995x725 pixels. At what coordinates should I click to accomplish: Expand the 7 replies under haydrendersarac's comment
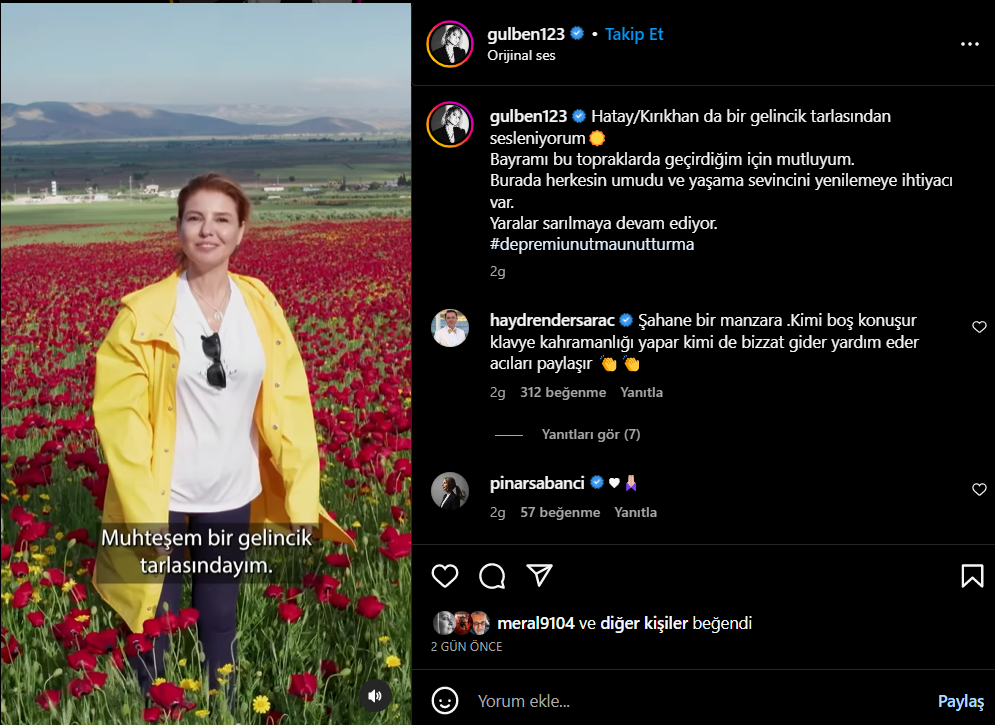[591, 434]
